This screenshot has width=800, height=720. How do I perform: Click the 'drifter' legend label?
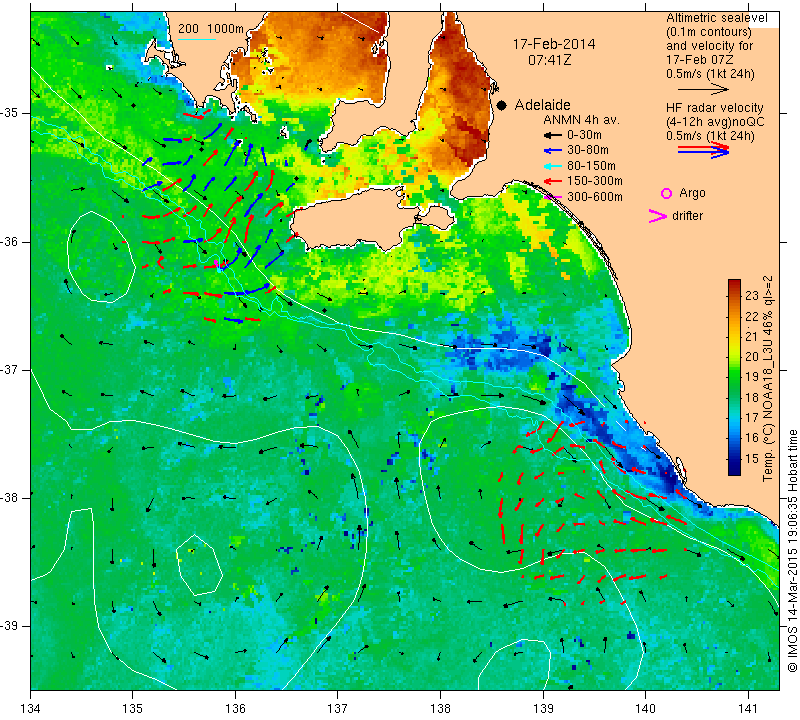coord(687,216)
